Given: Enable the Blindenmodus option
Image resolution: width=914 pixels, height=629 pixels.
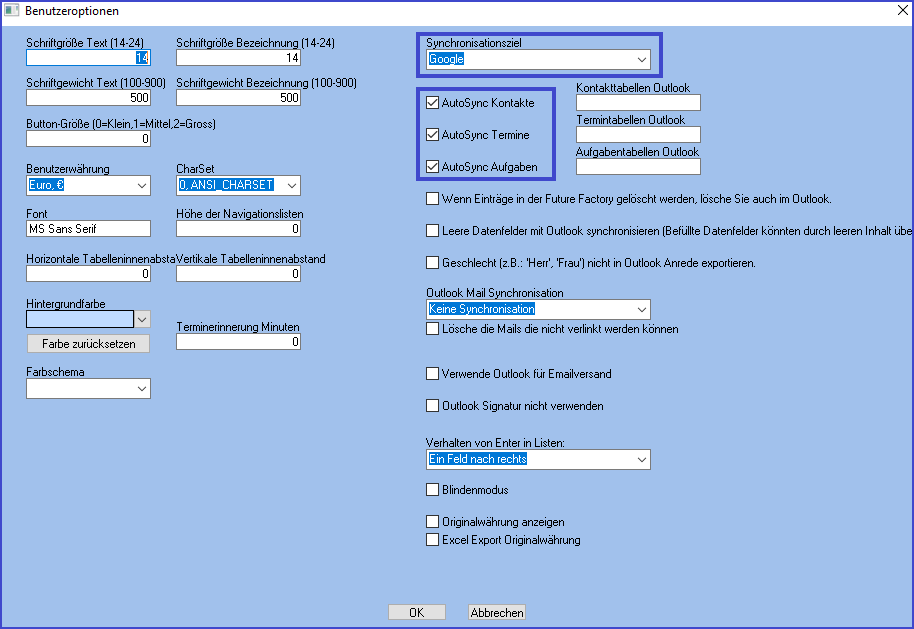Looking at the screenshot, I should click(x=433, y=490).
